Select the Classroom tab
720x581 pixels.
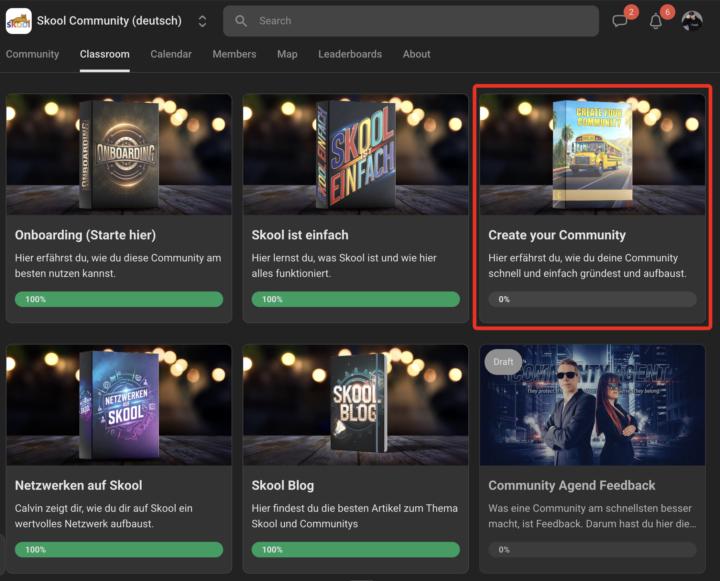[x=105, y=54]
